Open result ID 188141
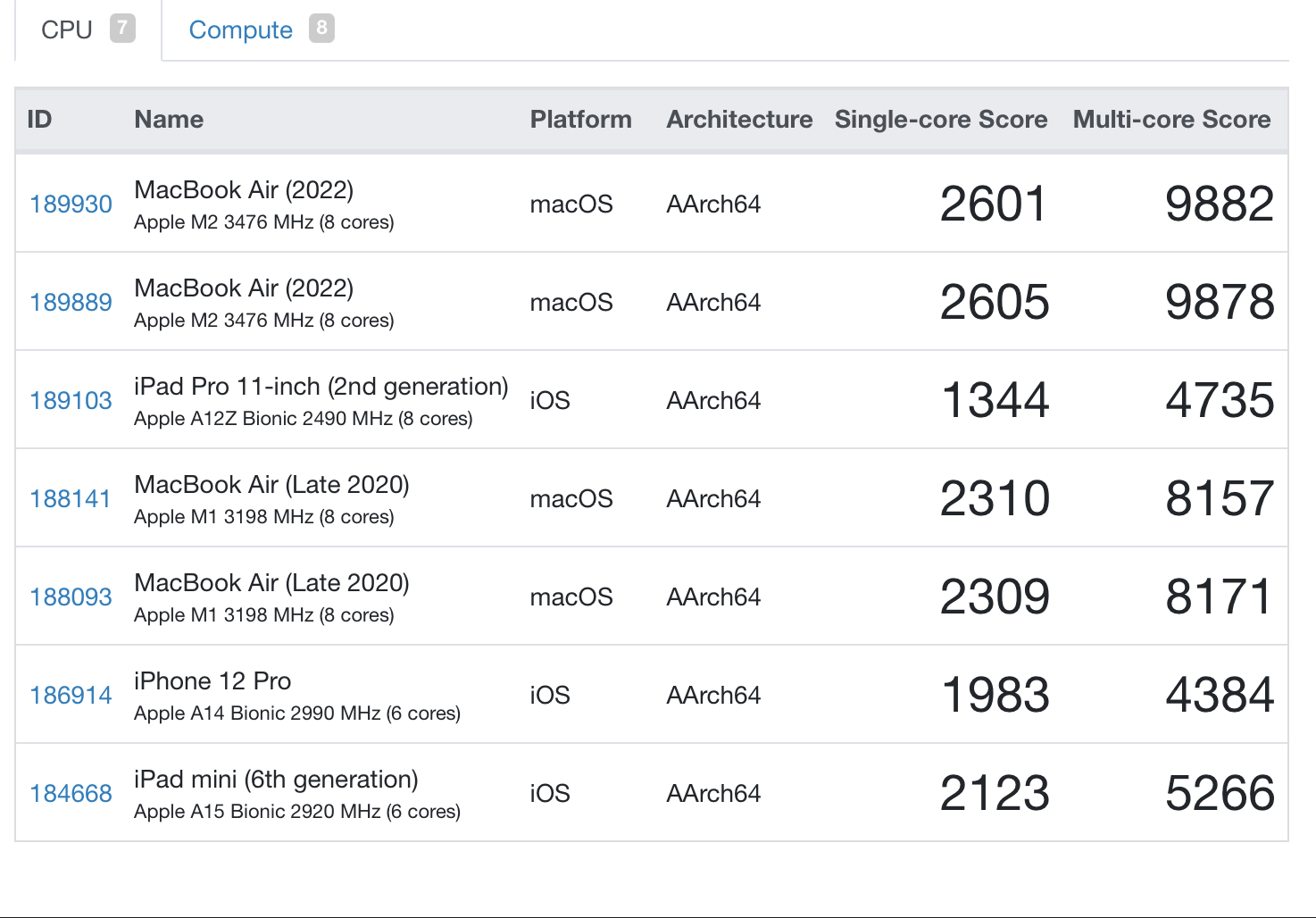Screen dimensions: 1316x918 (71, 499)
